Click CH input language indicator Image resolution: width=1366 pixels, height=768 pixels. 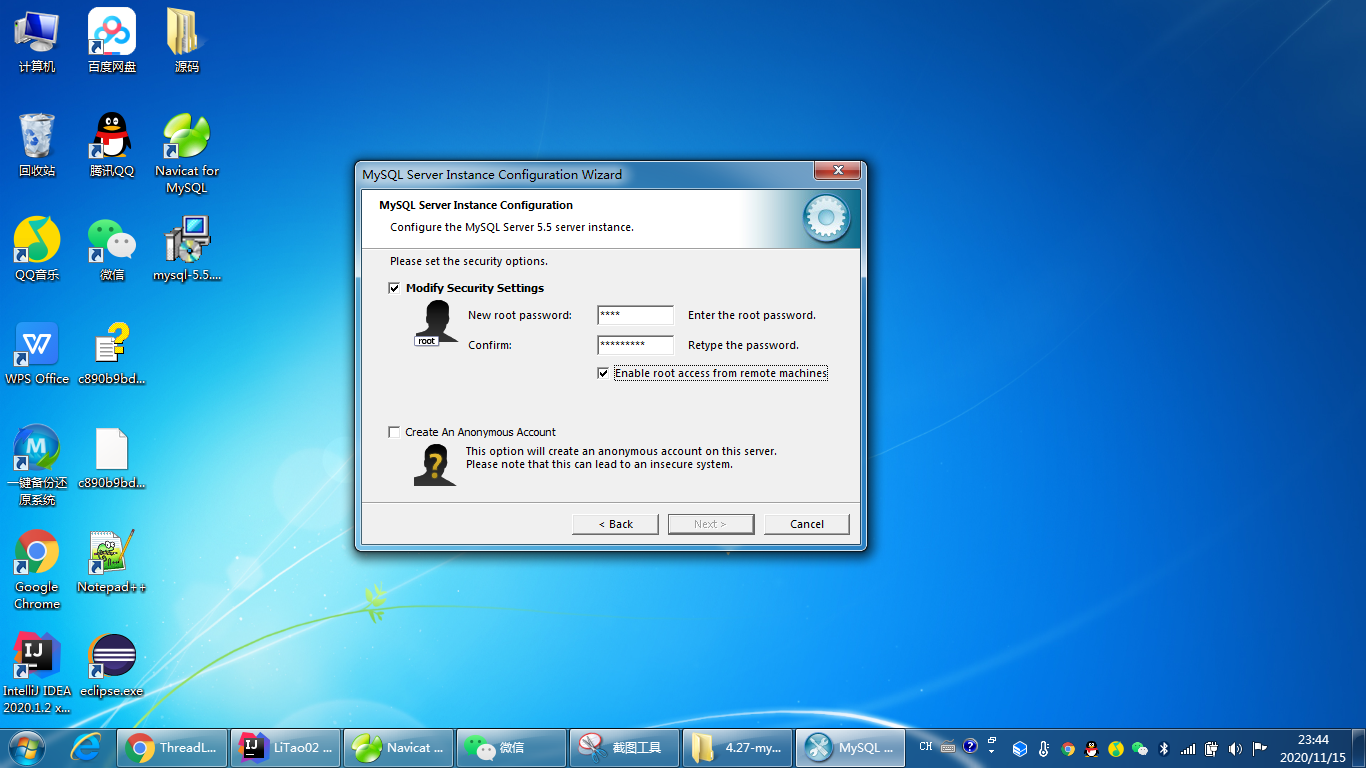pos(925,747)
